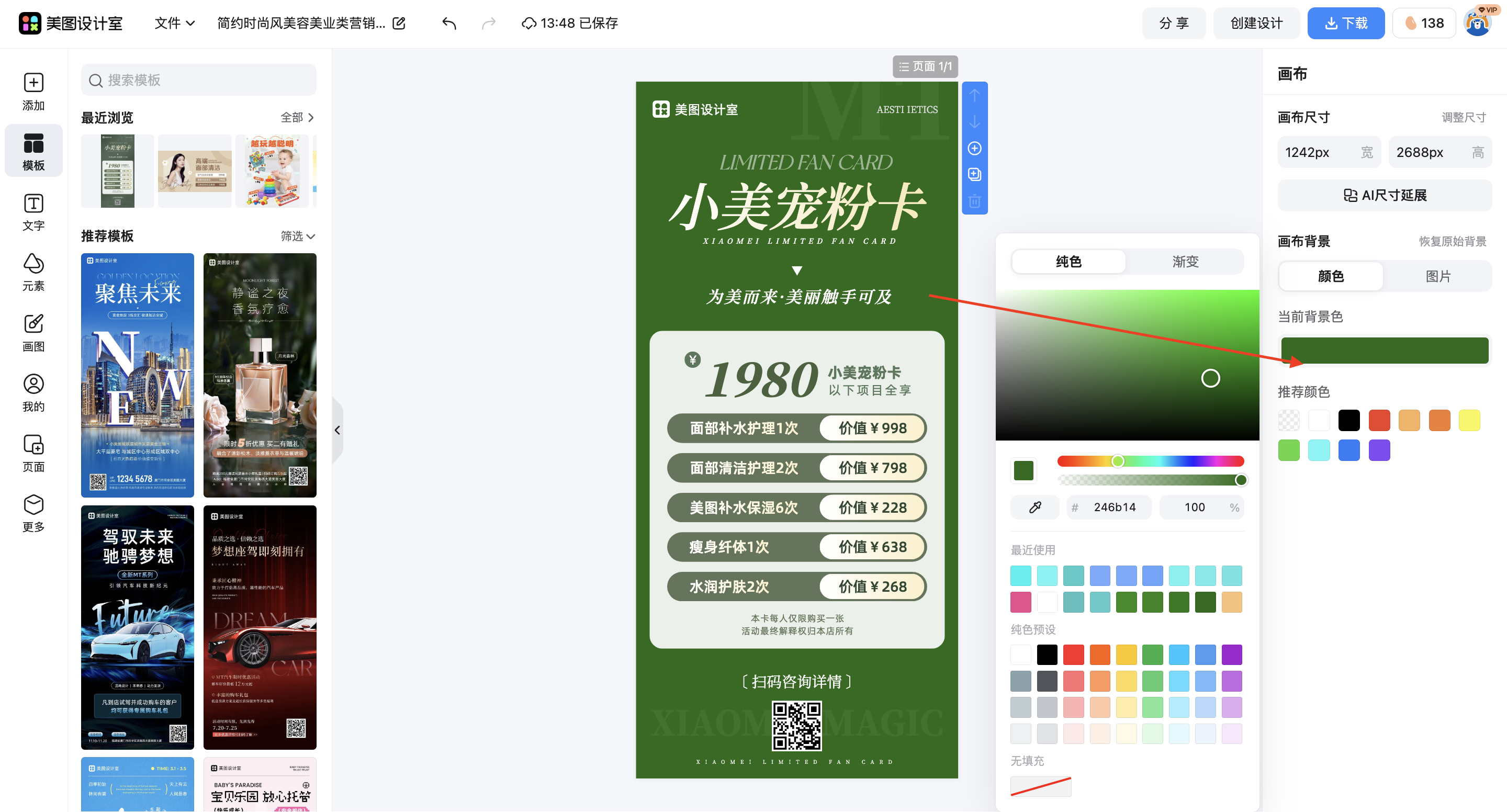Click the duplicate icon next to the canvas
The height and width of the screenshot is (812, 1507).
coord(974,174)
